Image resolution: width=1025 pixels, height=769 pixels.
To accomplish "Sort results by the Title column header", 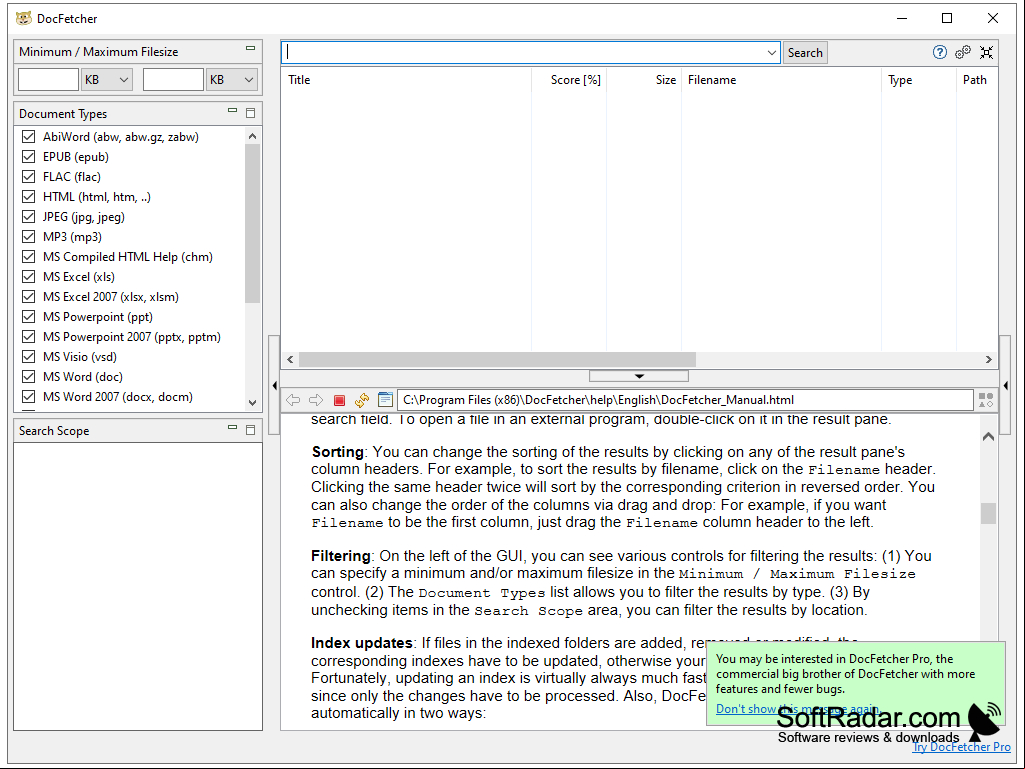I will (406, 80).
